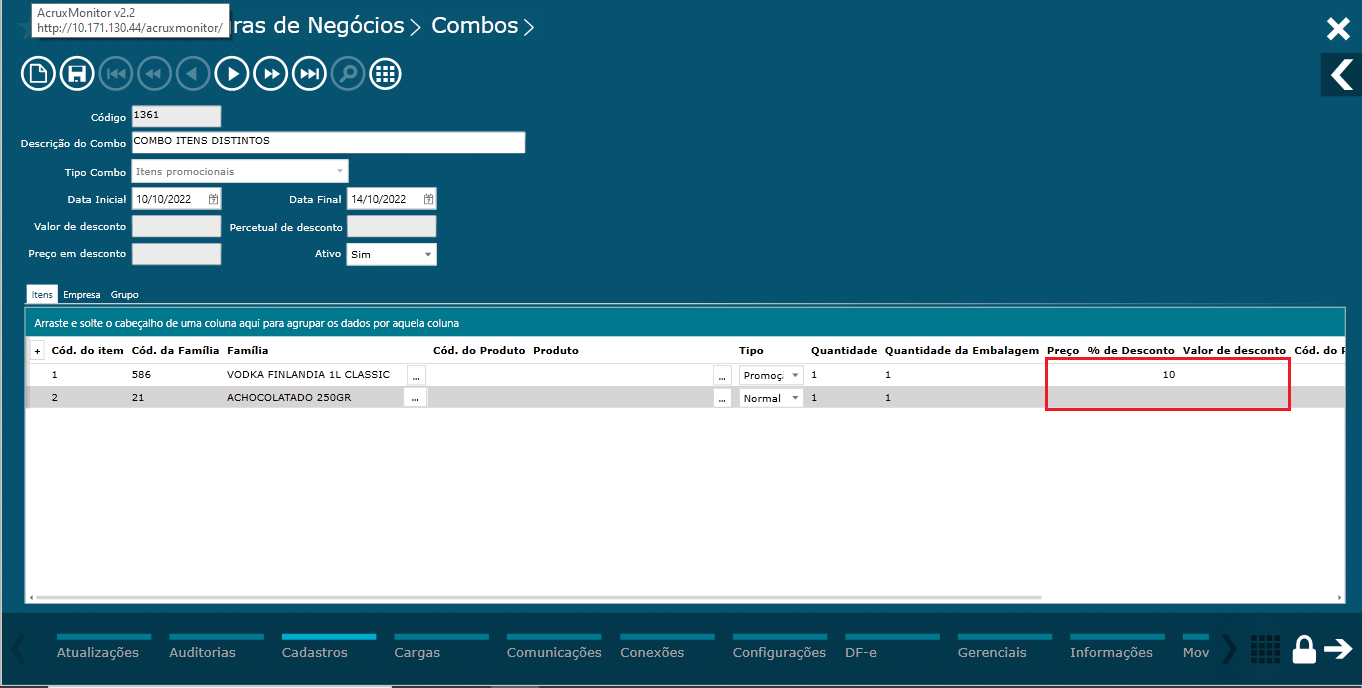Open the Conexões menu
The image size is (1362, 688).
click(x=652, y=652)
